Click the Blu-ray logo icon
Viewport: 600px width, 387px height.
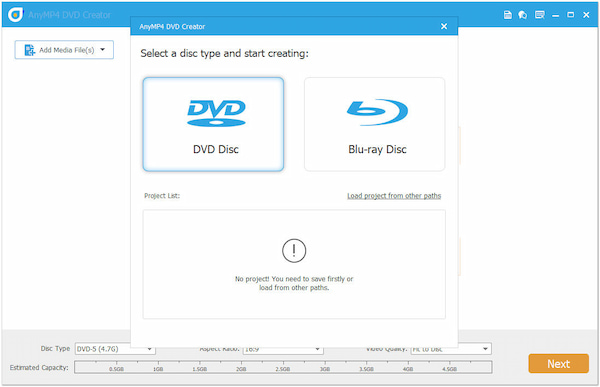(377, 112)
